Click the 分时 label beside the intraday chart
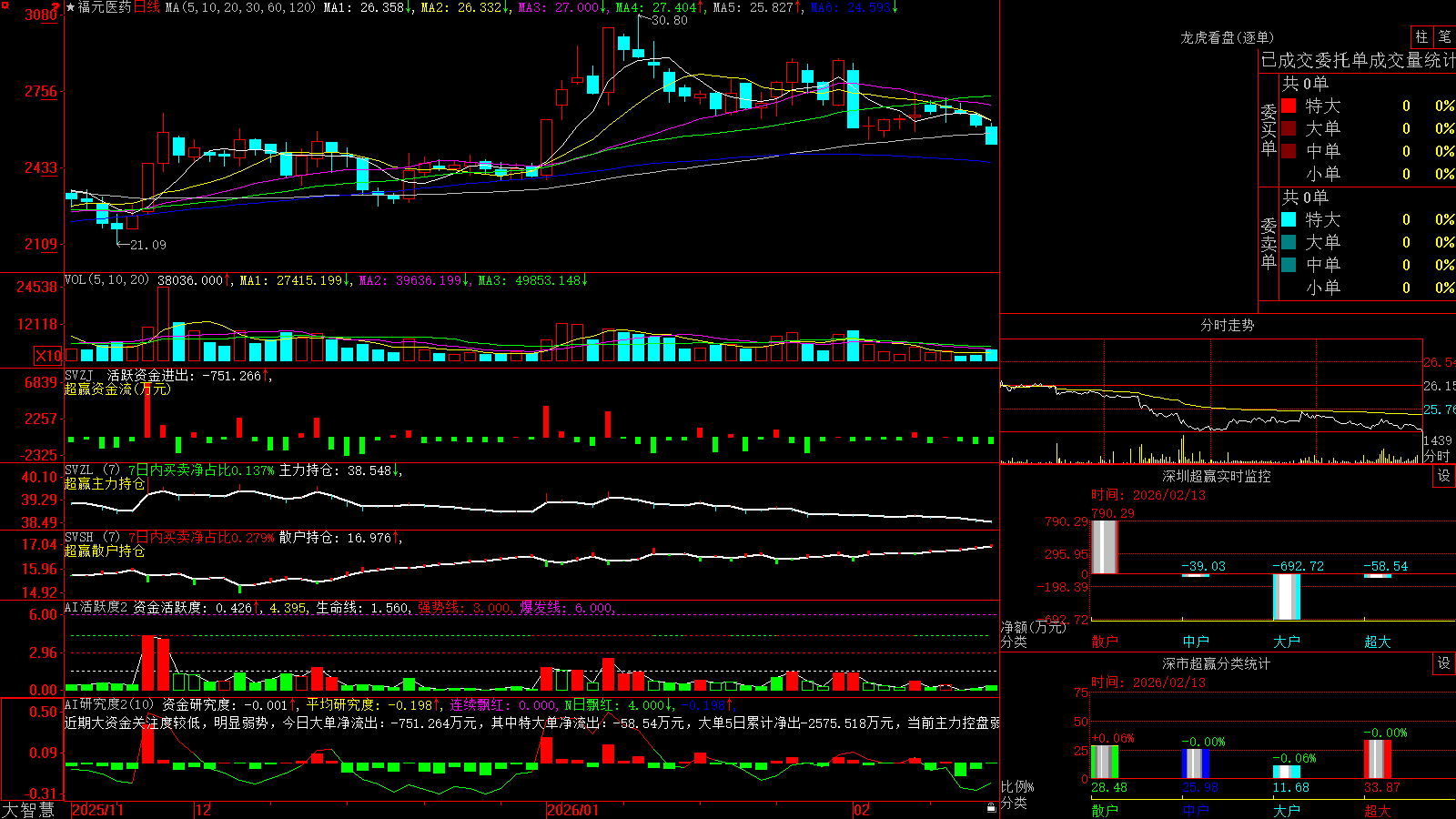Viewport: 1456px width, 819px height. coord(1437,455)
